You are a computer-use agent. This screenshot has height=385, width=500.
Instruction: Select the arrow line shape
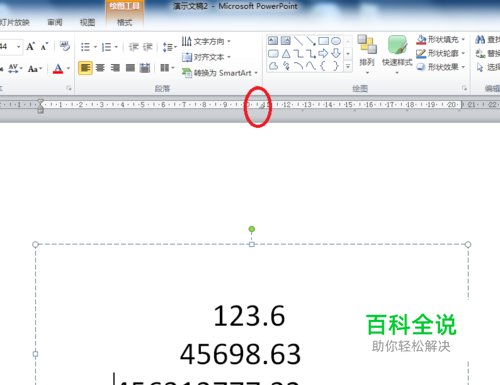click(311, 41)
